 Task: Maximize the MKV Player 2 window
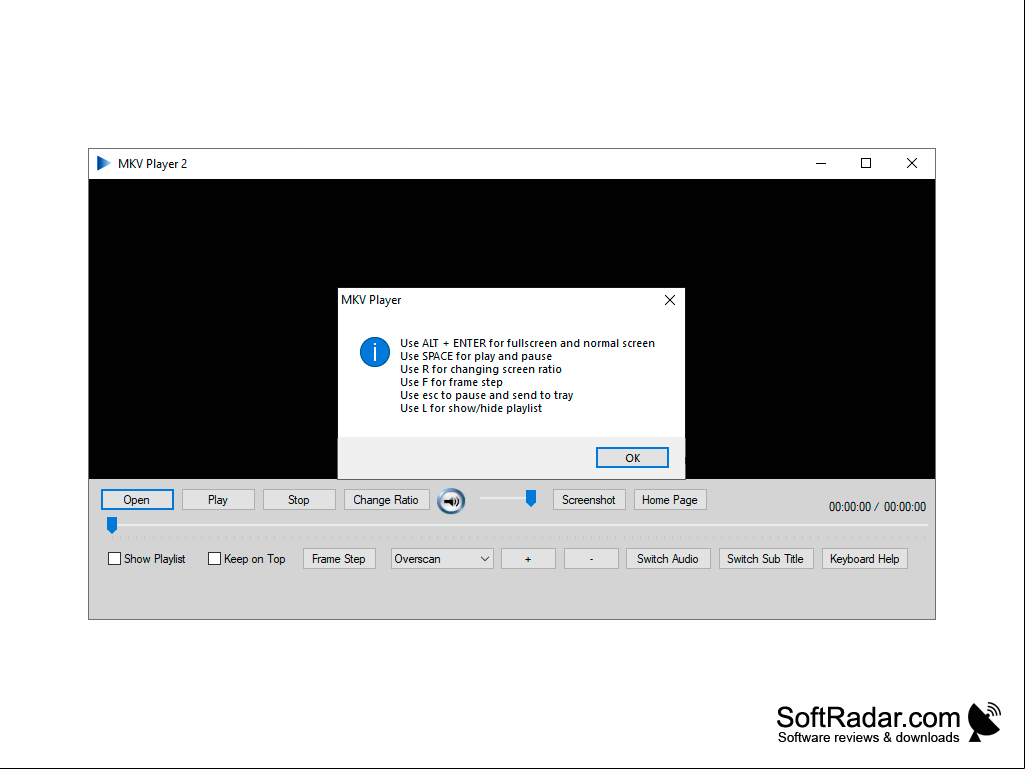point(866,163)
